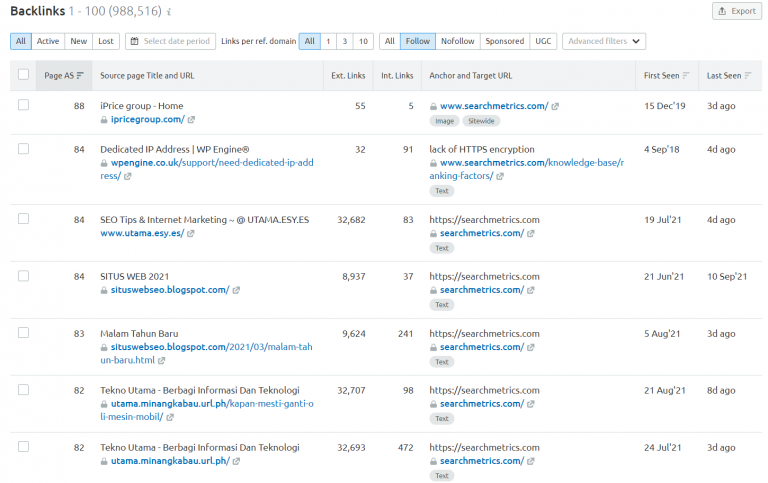Open the Select date period picker
768x483 pixels.
(x=170, y=41)
